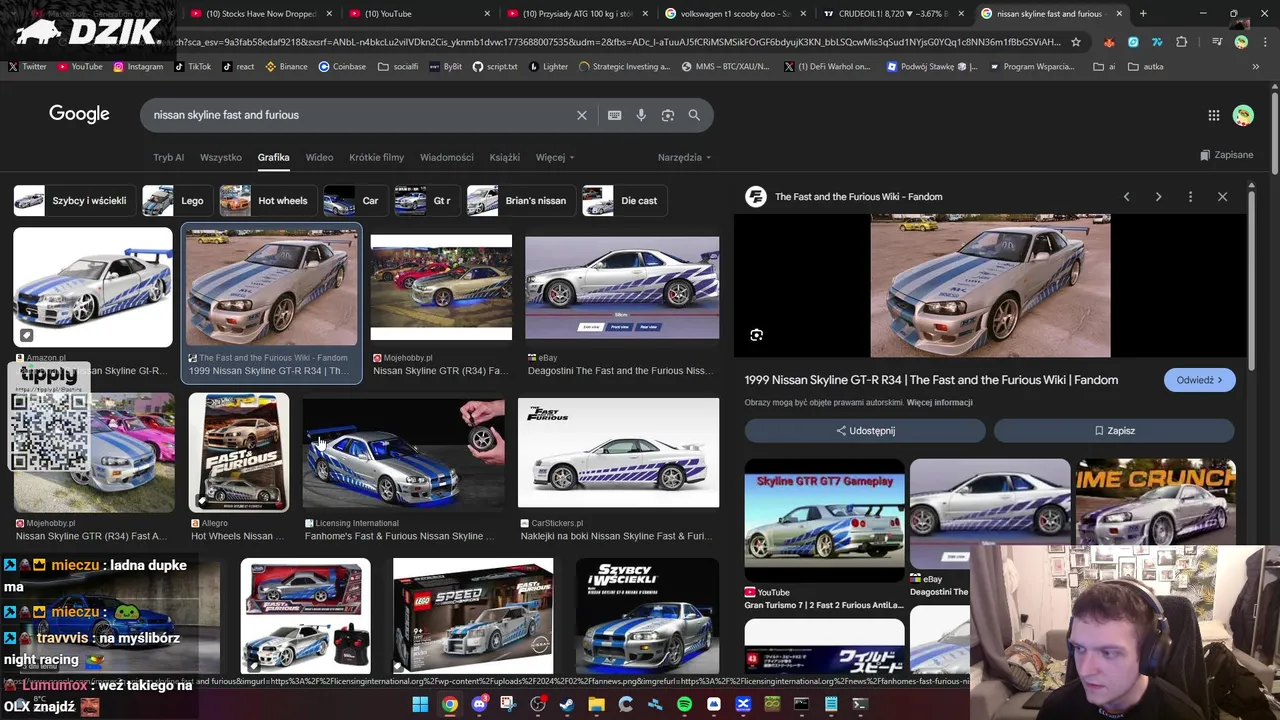Open Google account profile avatar
1280x720 pixels.
[1243, 115]
